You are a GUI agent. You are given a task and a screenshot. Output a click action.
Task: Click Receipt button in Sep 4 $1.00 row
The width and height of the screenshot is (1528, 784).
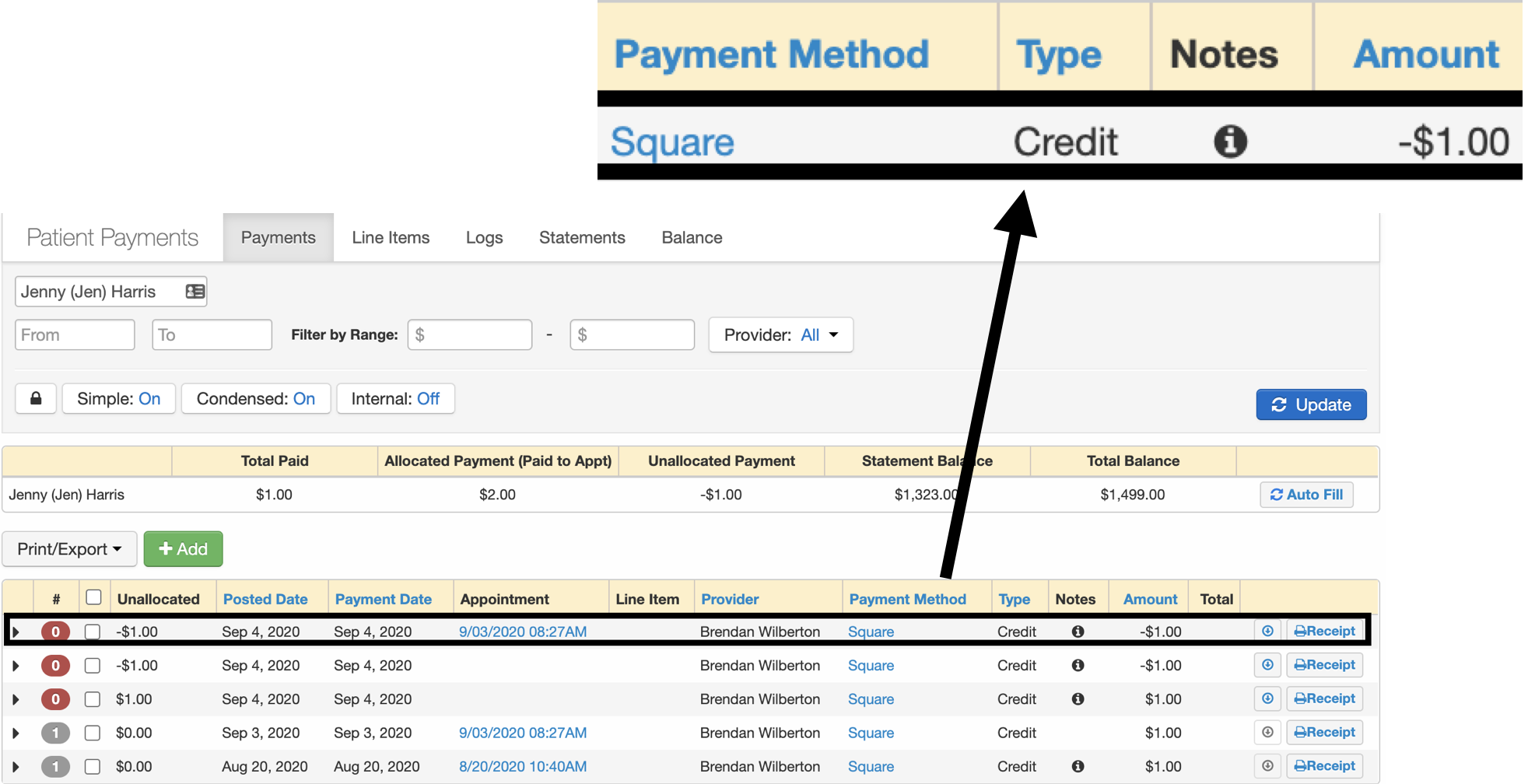point(1324,698)
